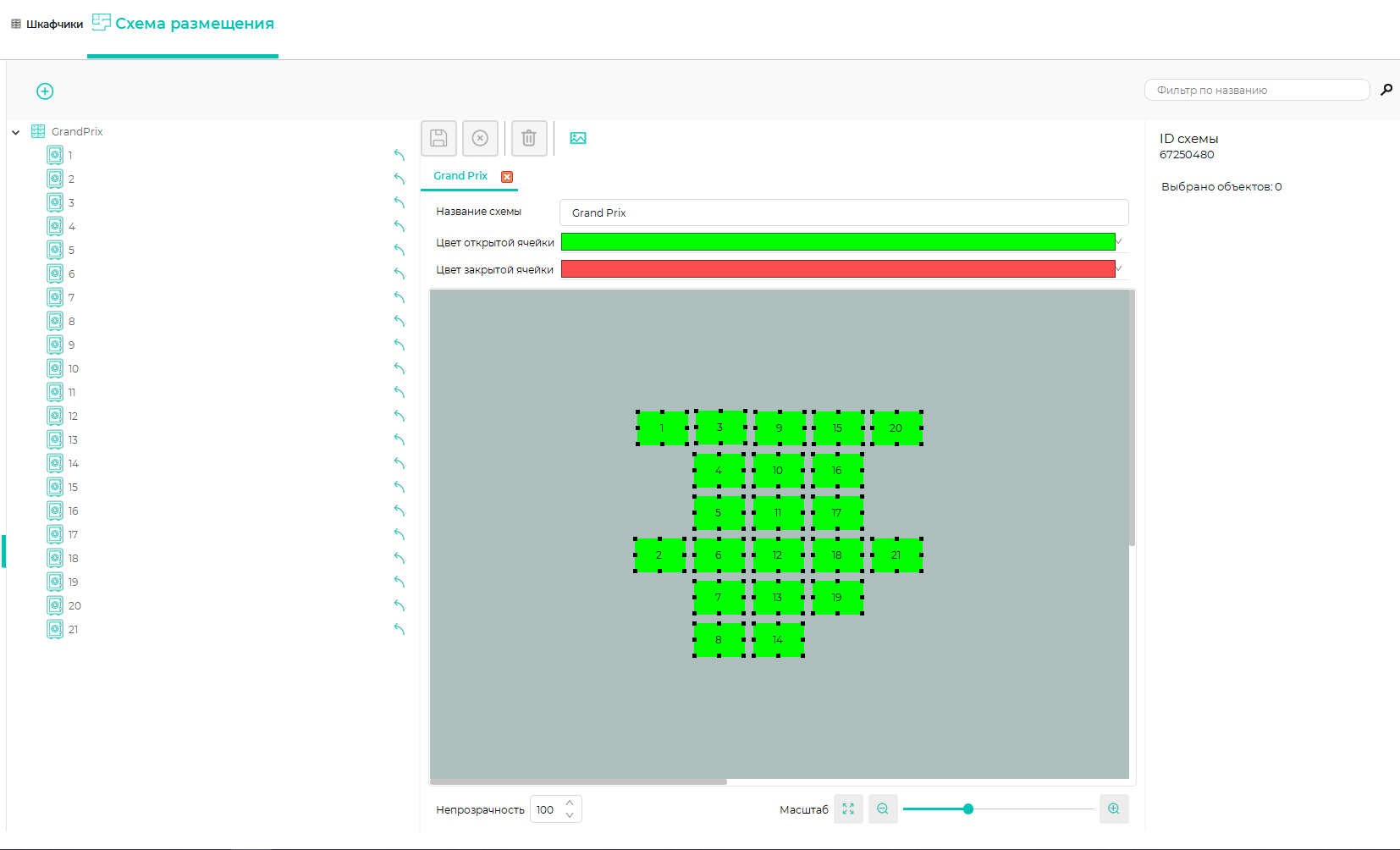Click the locker icon of item 3
Image resolution: width=1400 pixels, height=850 pixels.
55,202
